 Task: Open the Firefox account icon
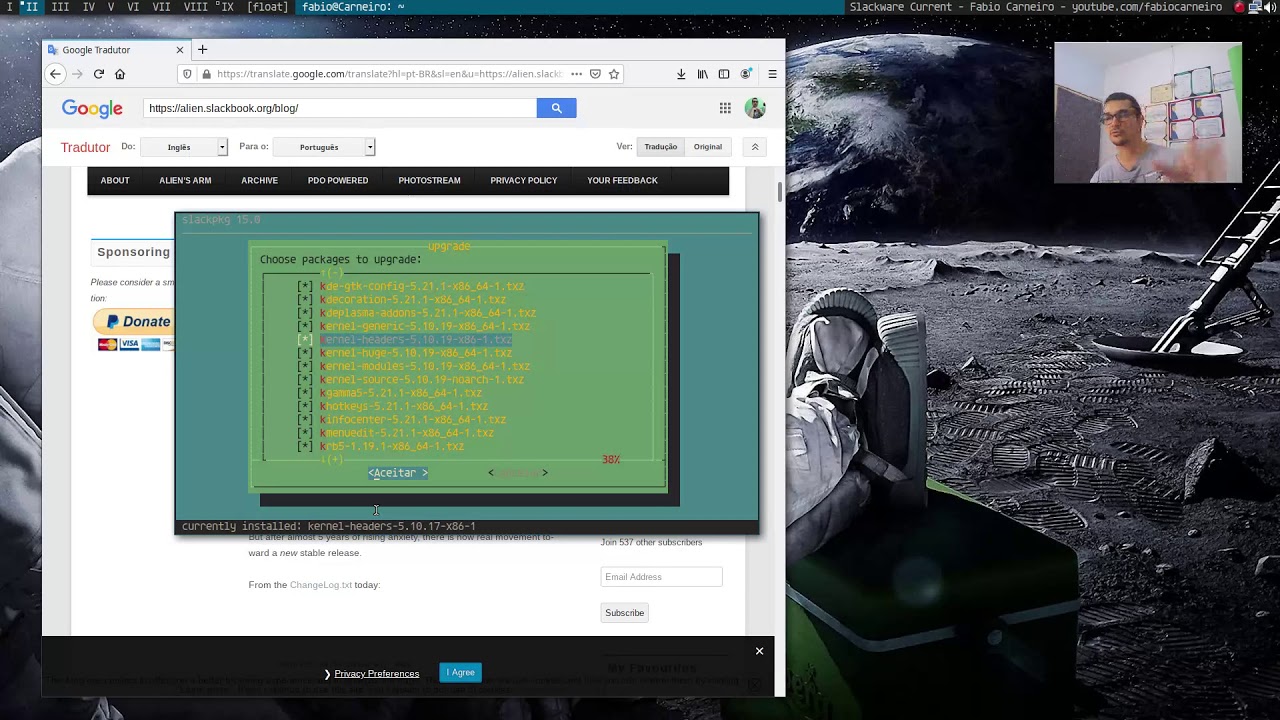(746, 74)
